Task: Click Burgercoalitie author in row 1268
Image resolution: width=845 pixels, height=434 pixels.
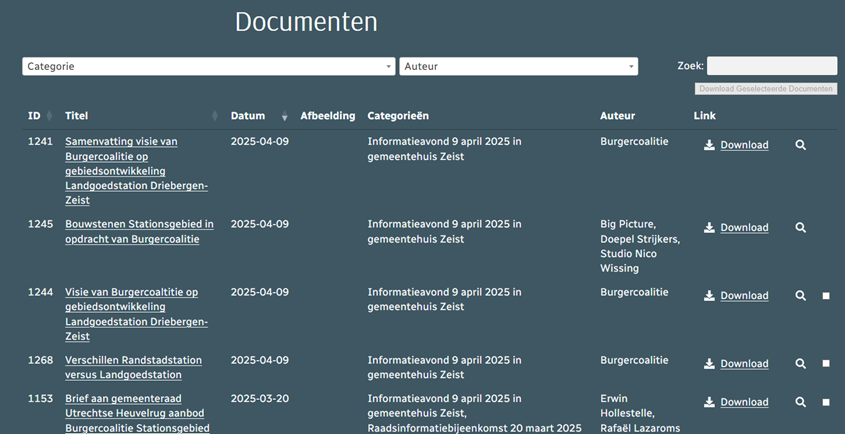Action: coord(634,360)
